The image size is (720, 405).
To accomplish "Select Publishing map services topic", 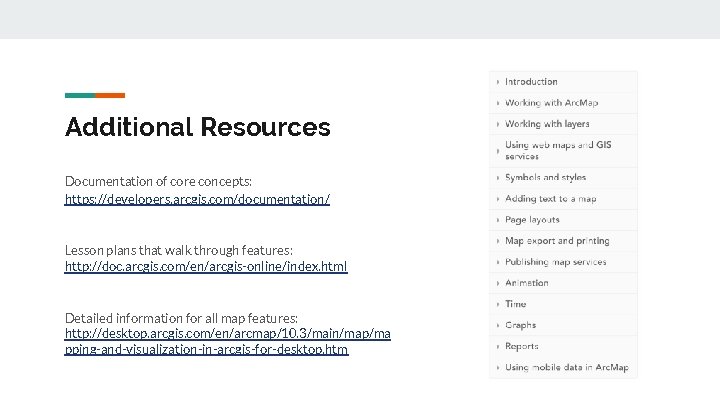I will [x=556, y=262].
